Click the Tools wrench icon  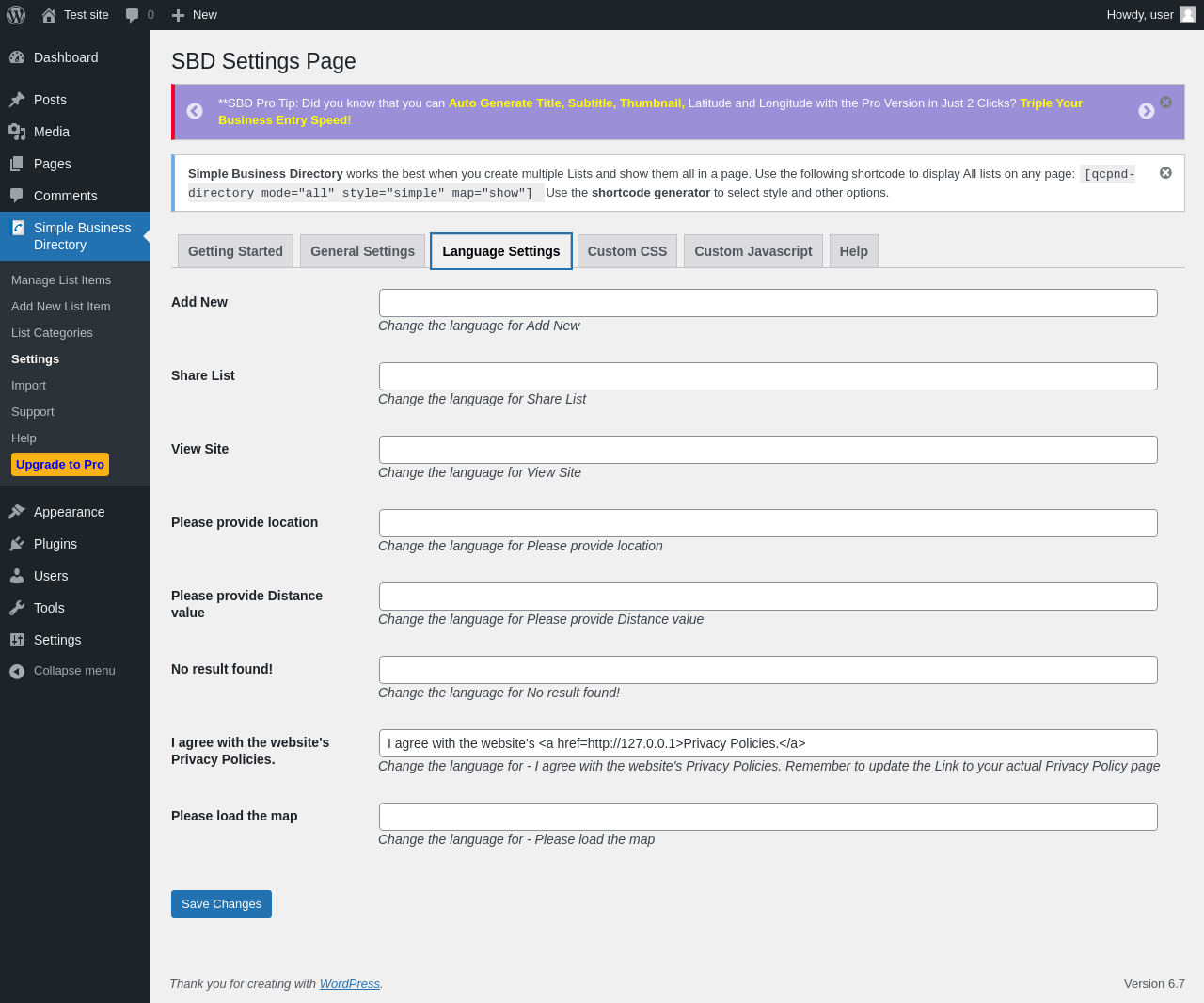click(x=17, y=608)
